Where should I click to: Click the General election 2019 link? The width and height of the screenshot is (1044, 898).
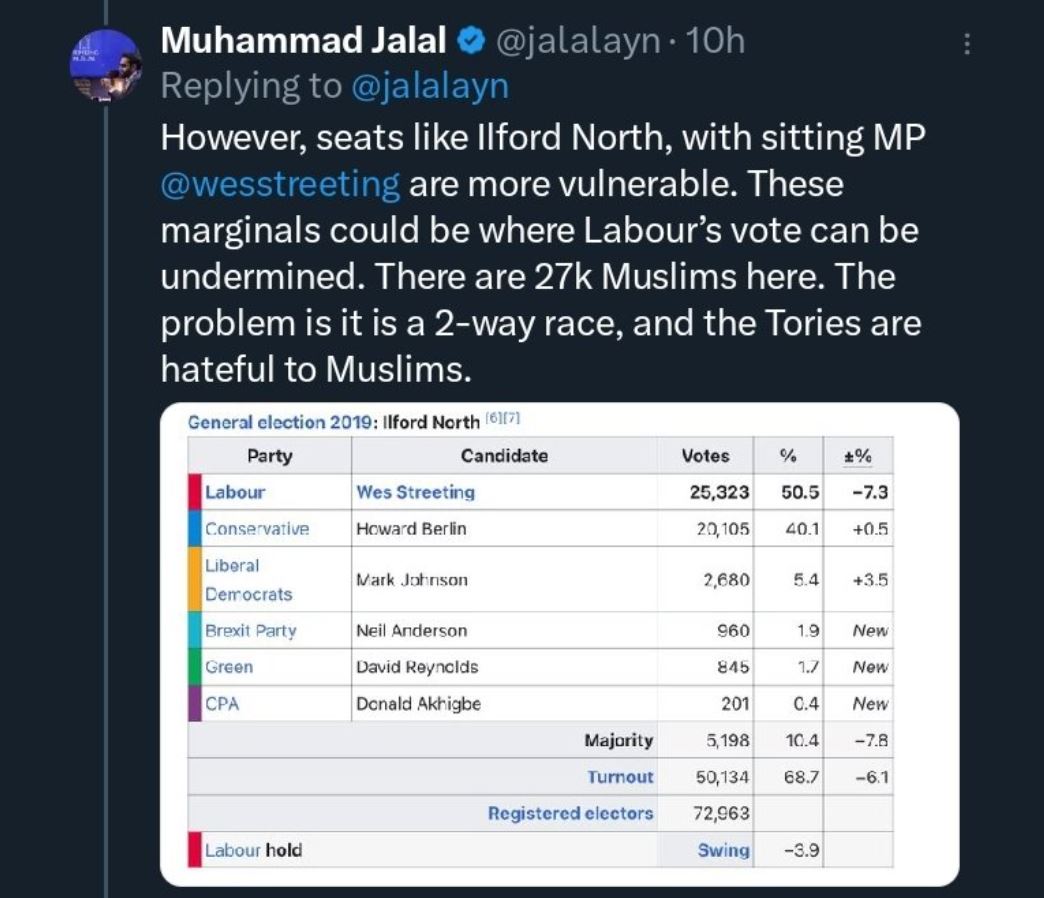click(x=278, y=422)
